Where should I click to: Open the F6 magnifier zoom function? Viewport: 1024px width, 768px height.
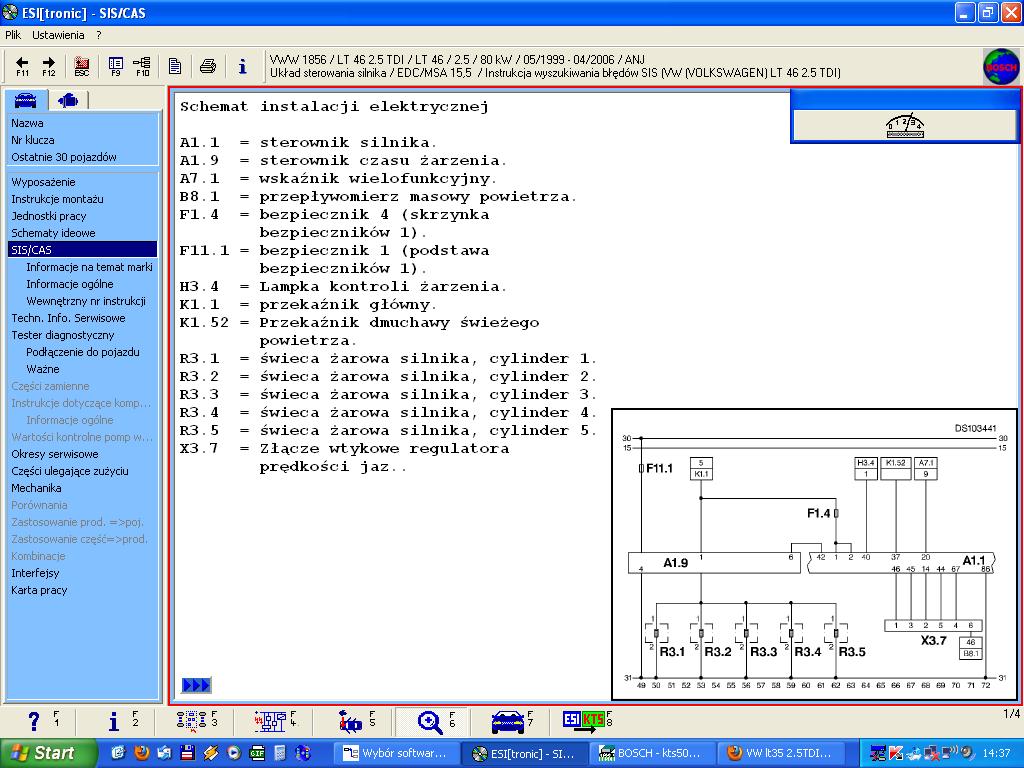coord(431,721)
